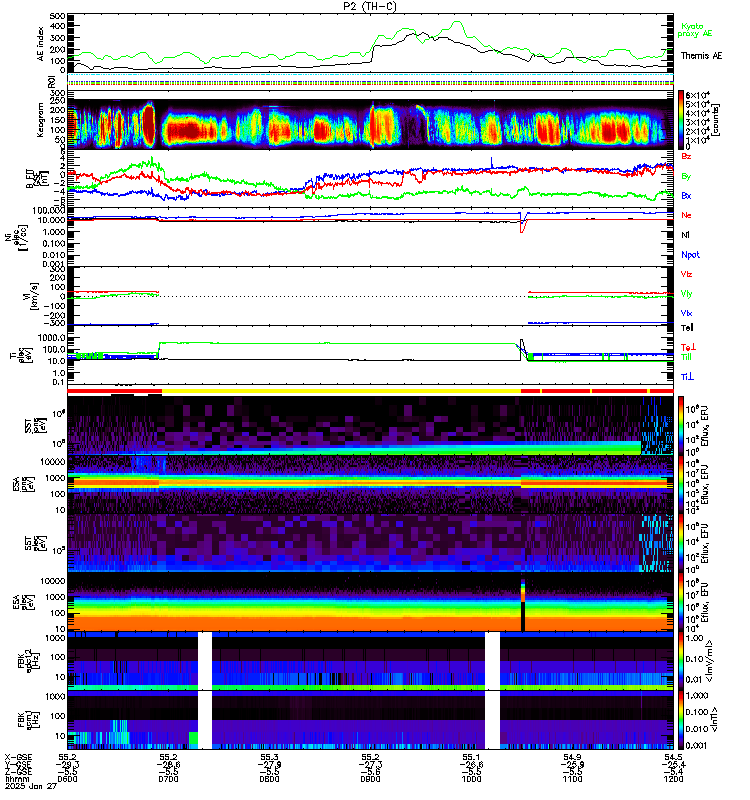Click the "Keogram" axis label
Viewport: 750px width, 800px height.
[40, 119]
